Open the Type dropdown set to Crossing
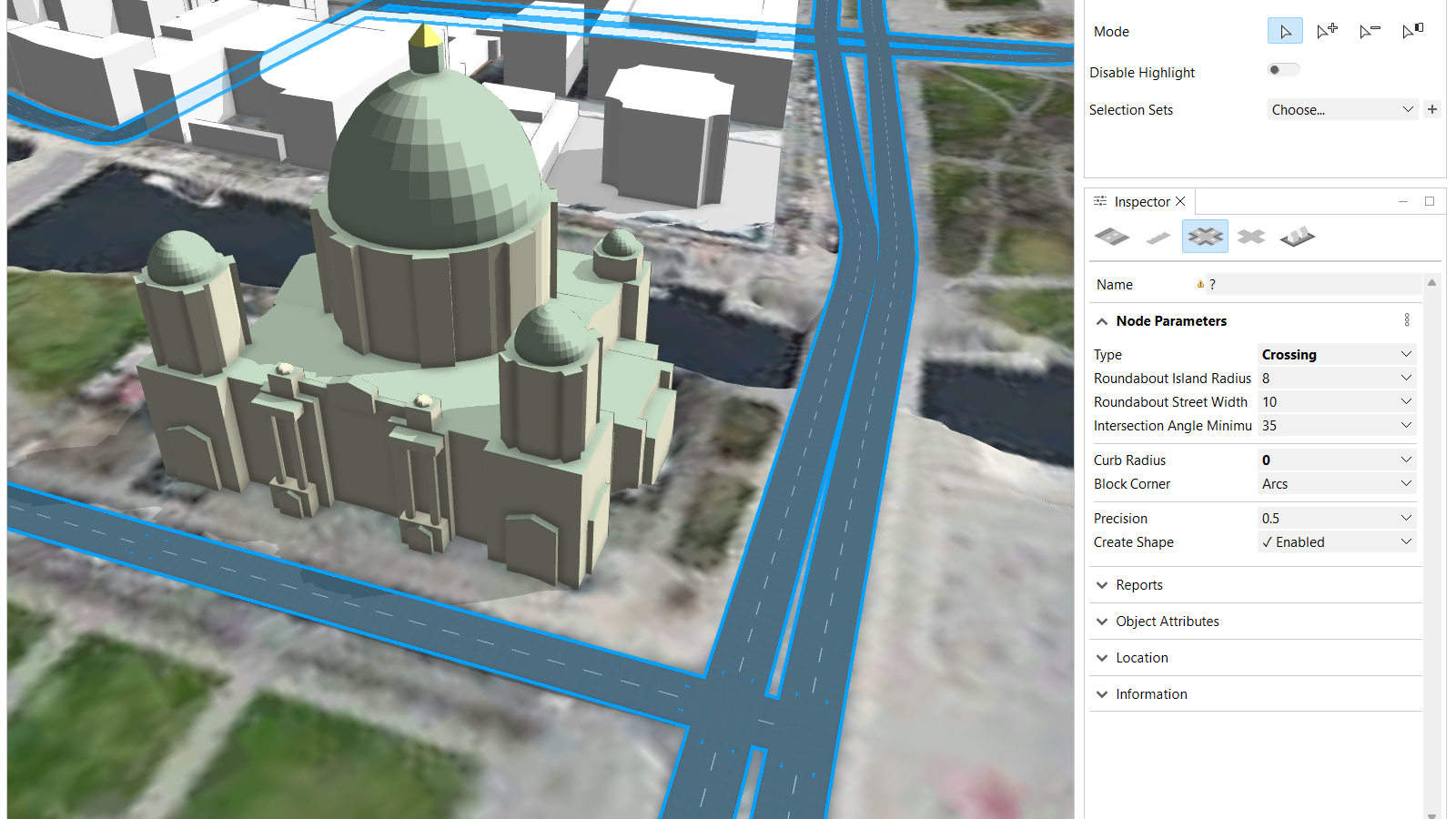Screen dimensions: 1456x819 (x=1336, y=355)
